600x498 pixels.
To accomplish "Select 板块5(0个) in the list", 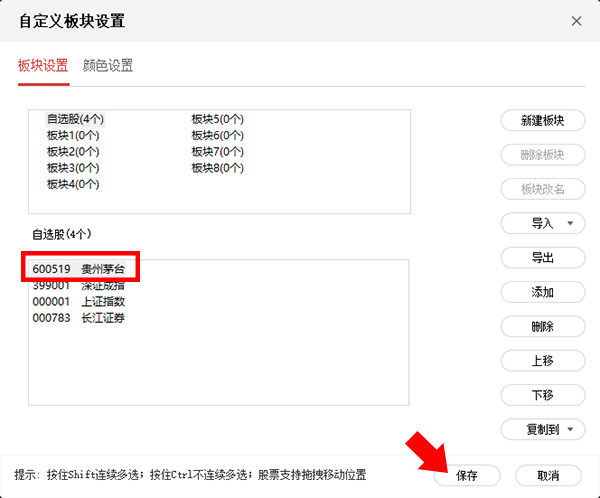I will 217,119.
